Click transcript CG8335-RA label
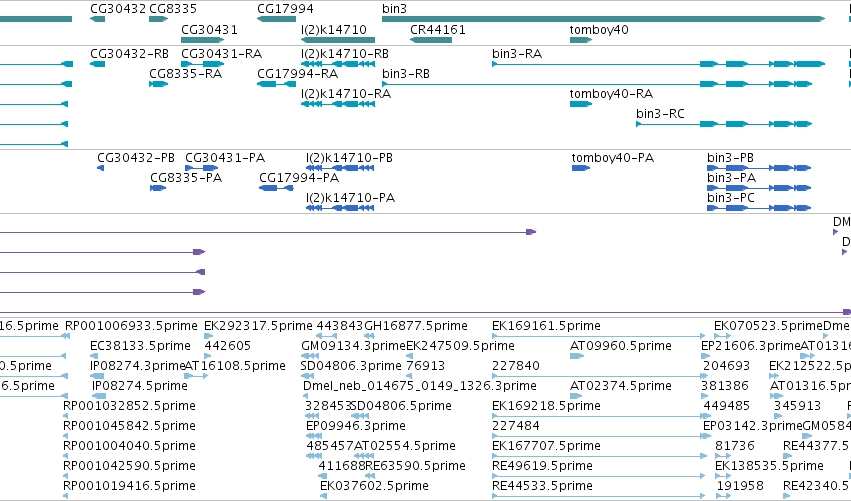 click(x=186, y=73)
